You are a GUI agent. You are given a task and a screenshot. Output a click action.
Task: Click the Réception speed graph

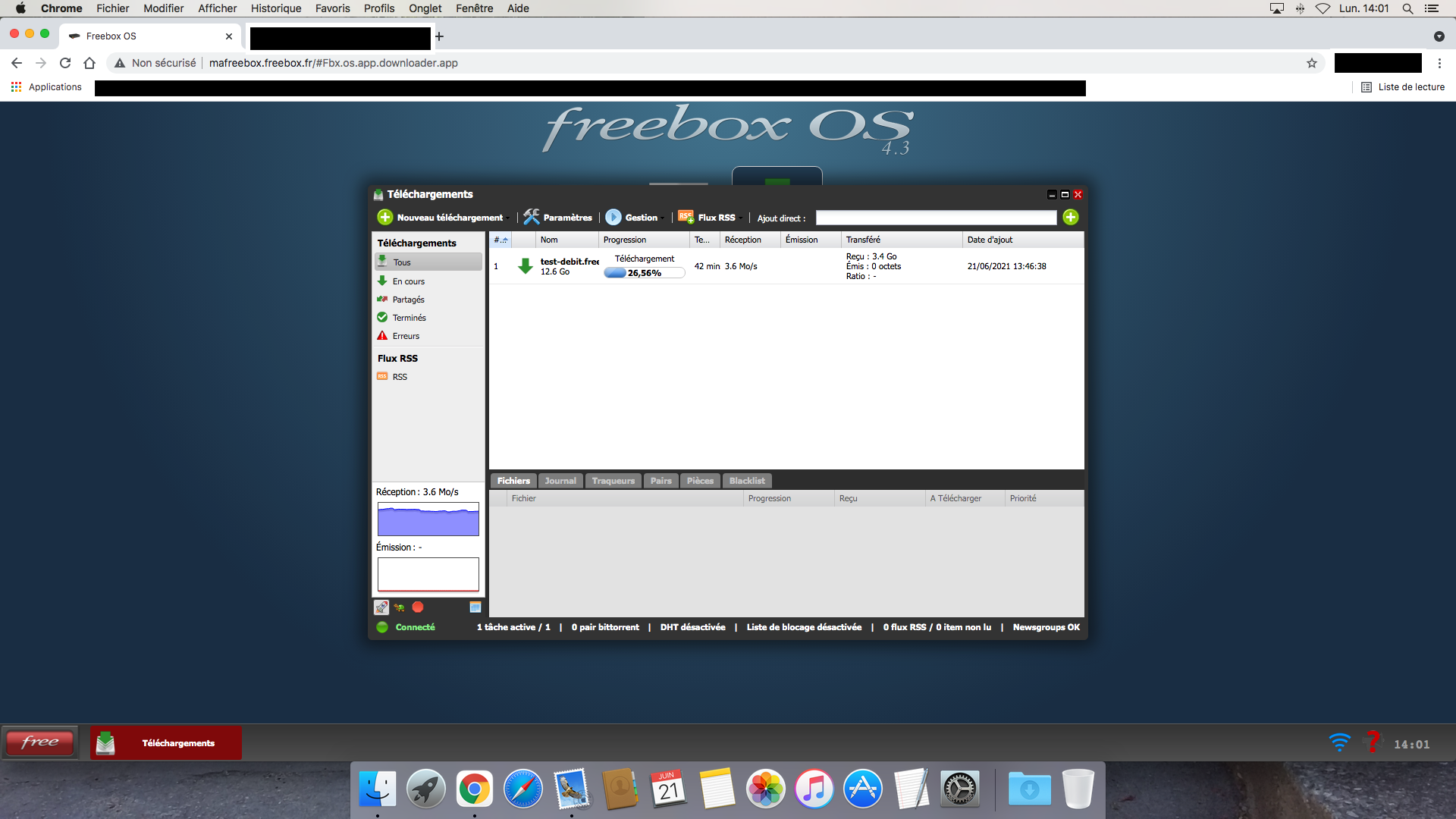pos(428,519)
